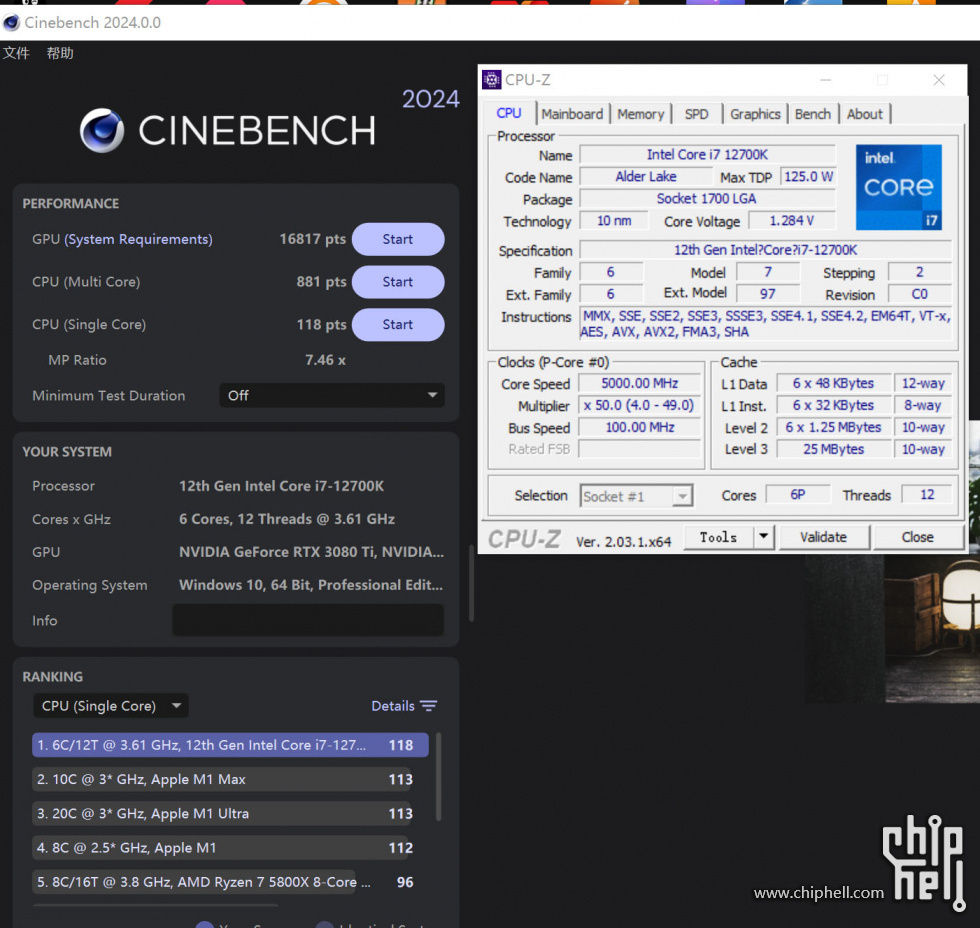This screenshot has height=928, width=980.
Task: Click the Package value Socket 1700 LGA
Action: pyautogui.click(x=708, y=199)
